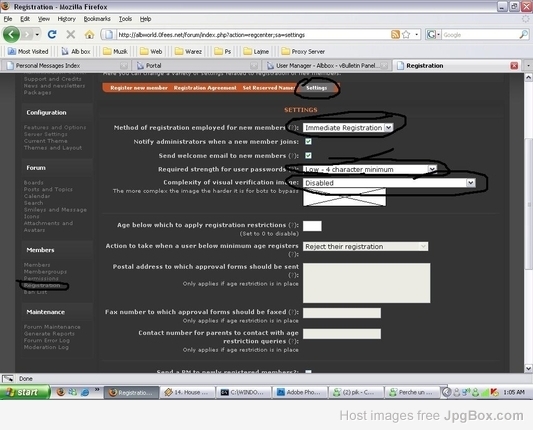Click the Register new member tab

pos(139,88)
